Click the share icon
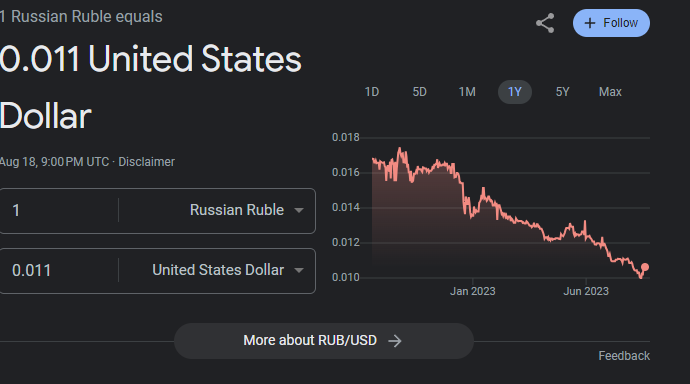The image size is (690, 384). tap(545, 23)
